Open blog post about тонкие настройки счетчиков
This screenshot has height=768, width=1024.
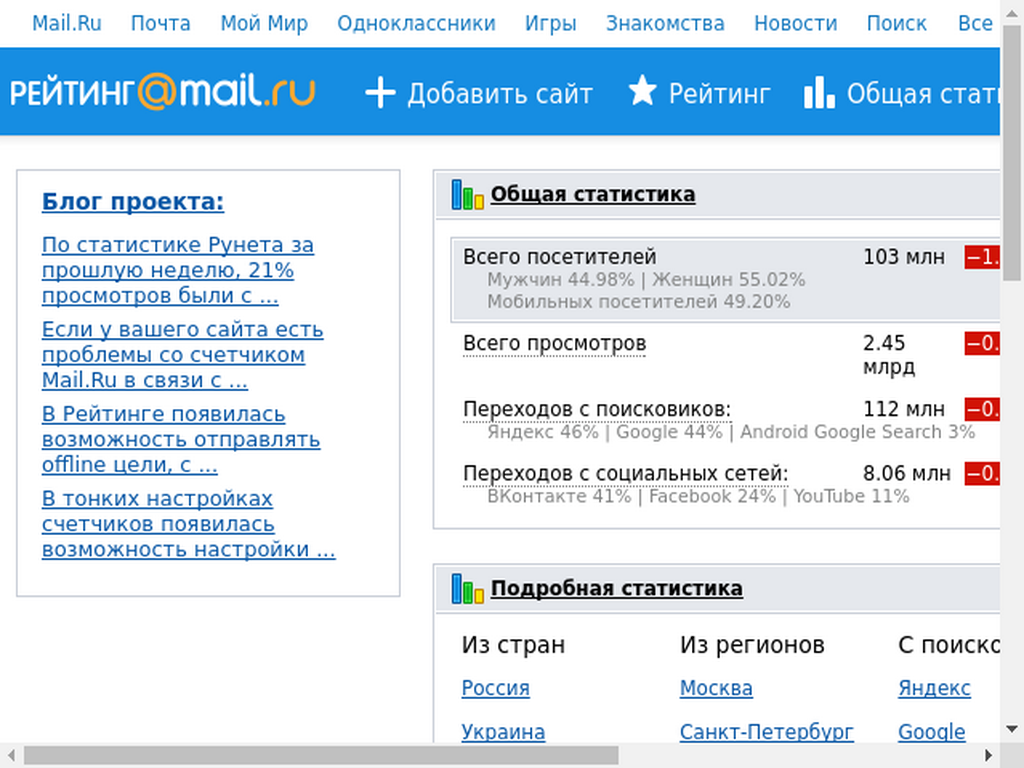click(188, 524)
